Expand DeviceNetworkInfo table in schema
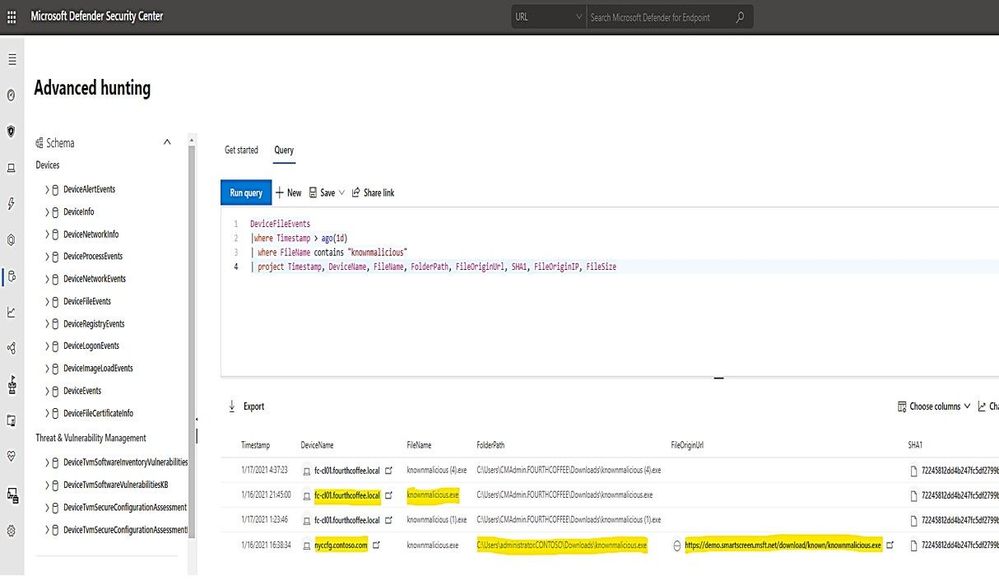Screen dimensions: 999x585 47,234
